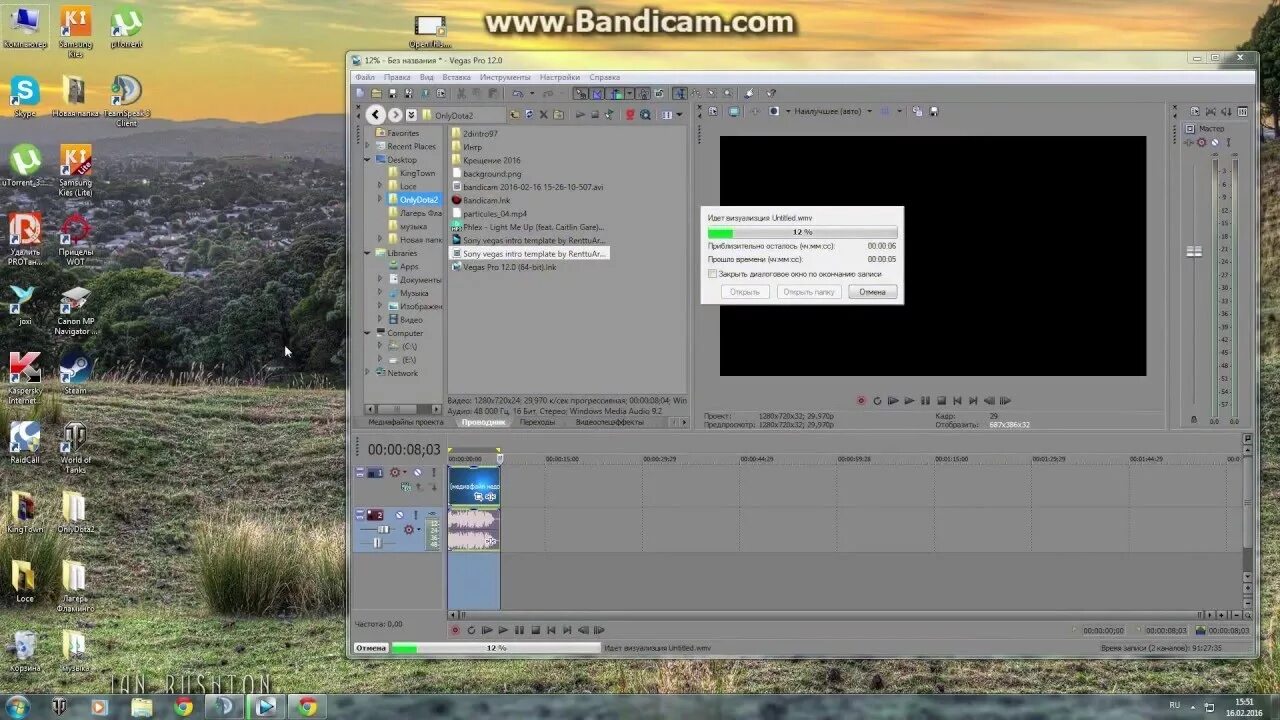This screenshot has height=720, width=1280.
Task: Click the Undo arrow in main toolbar
Action: 518,93
